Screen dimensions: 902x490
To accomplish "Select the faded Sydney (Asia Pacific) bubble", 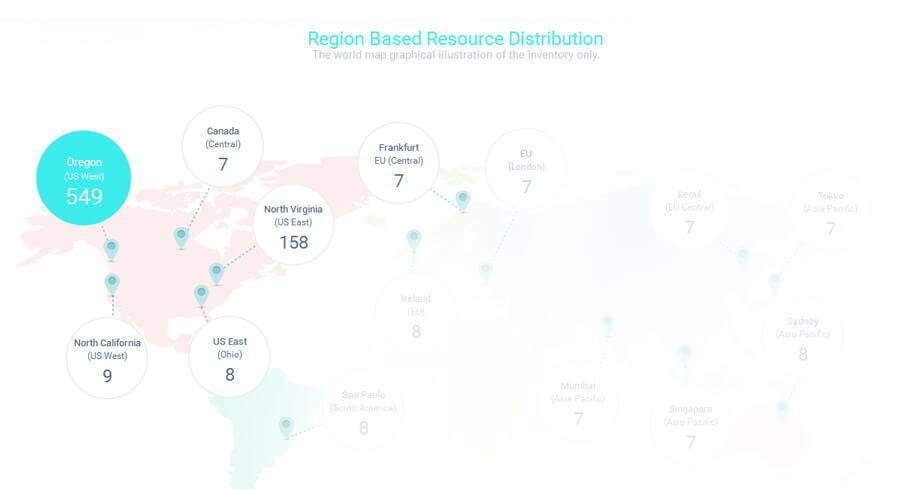I will (802, 336).
